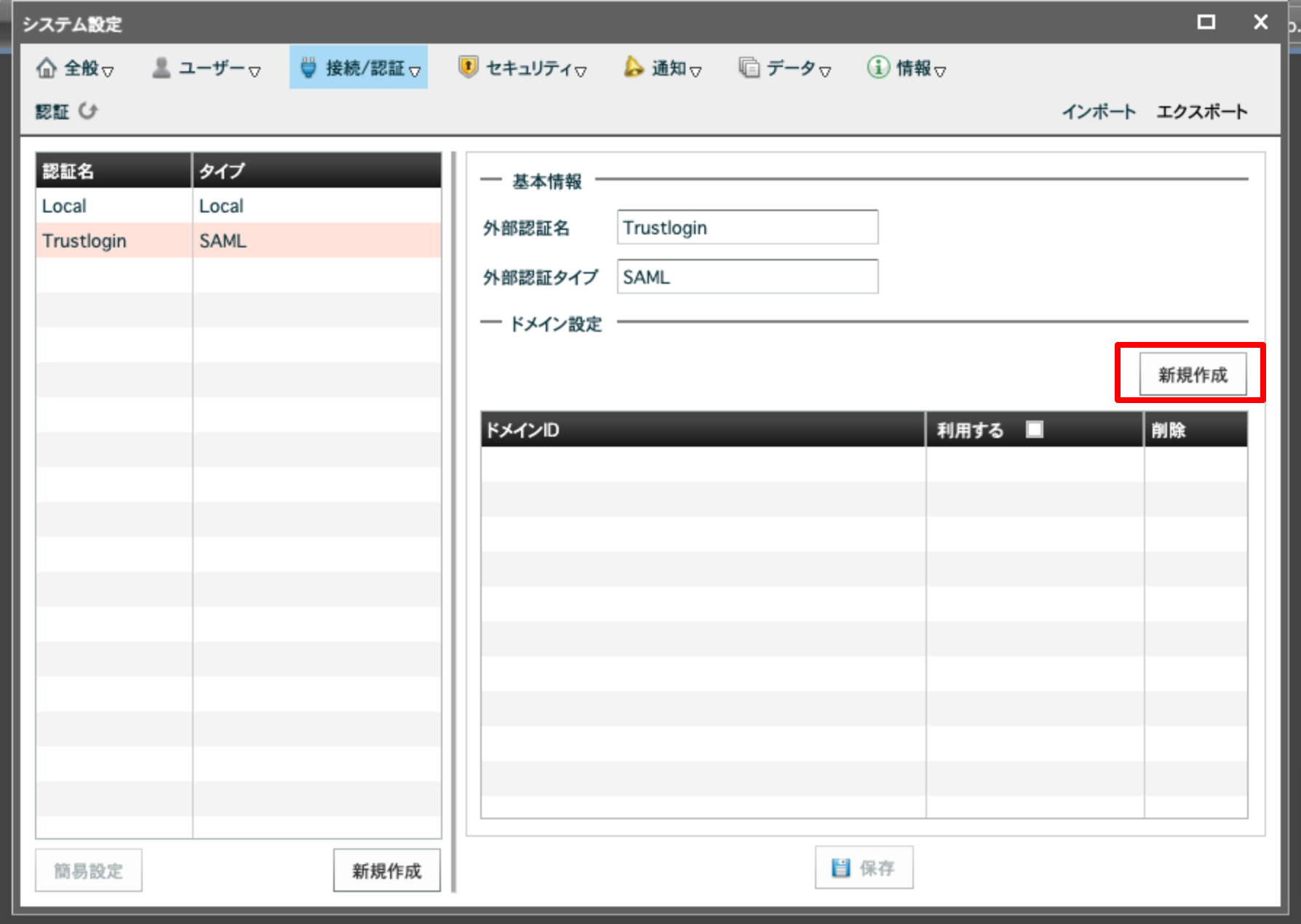The image size is (1301, 924).
Task: Click the インポート link
Action: [1098, 111]
